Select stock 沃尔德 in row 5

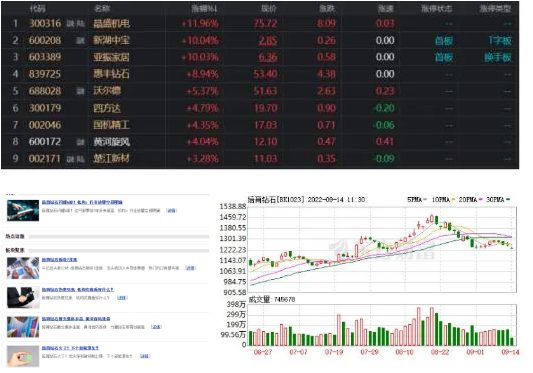point(107,91)
